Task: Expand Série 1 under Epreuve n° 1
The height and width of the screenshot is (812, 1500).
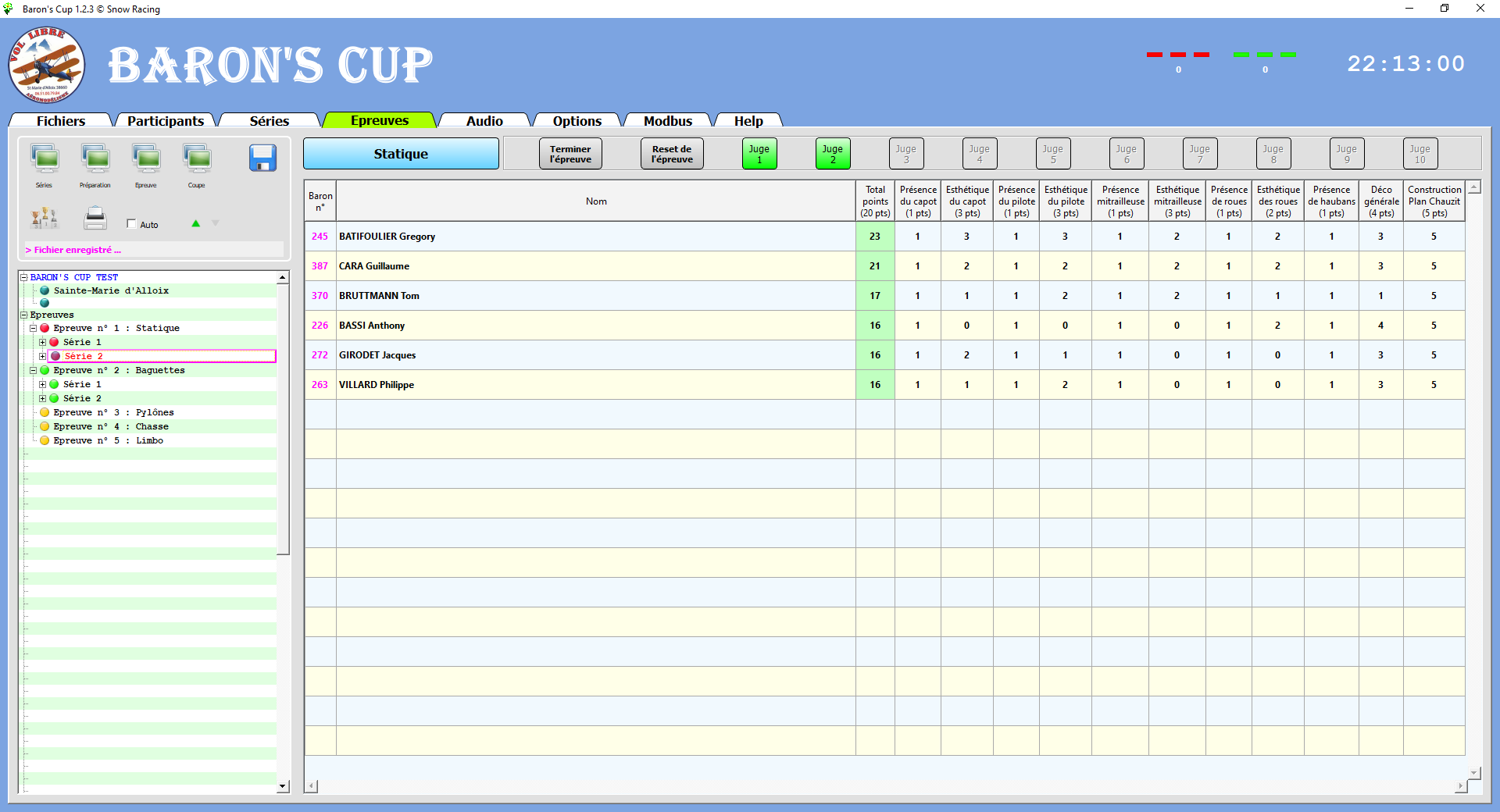Action: (x=43, y=342)
